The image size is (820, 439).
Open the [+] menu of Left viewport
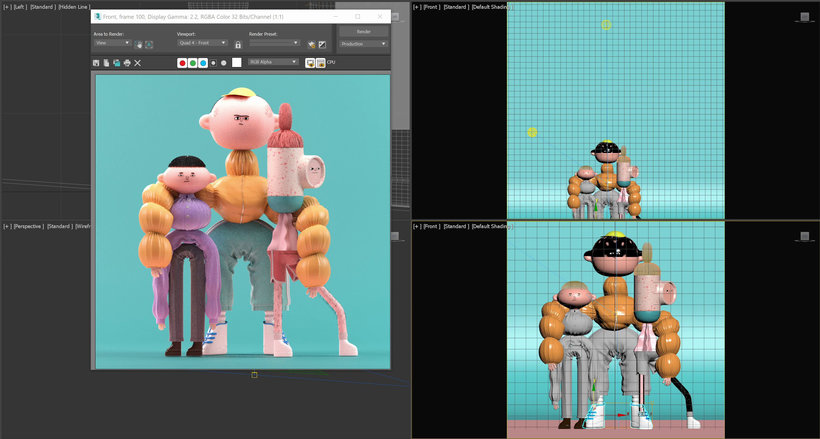coord(7,7)
